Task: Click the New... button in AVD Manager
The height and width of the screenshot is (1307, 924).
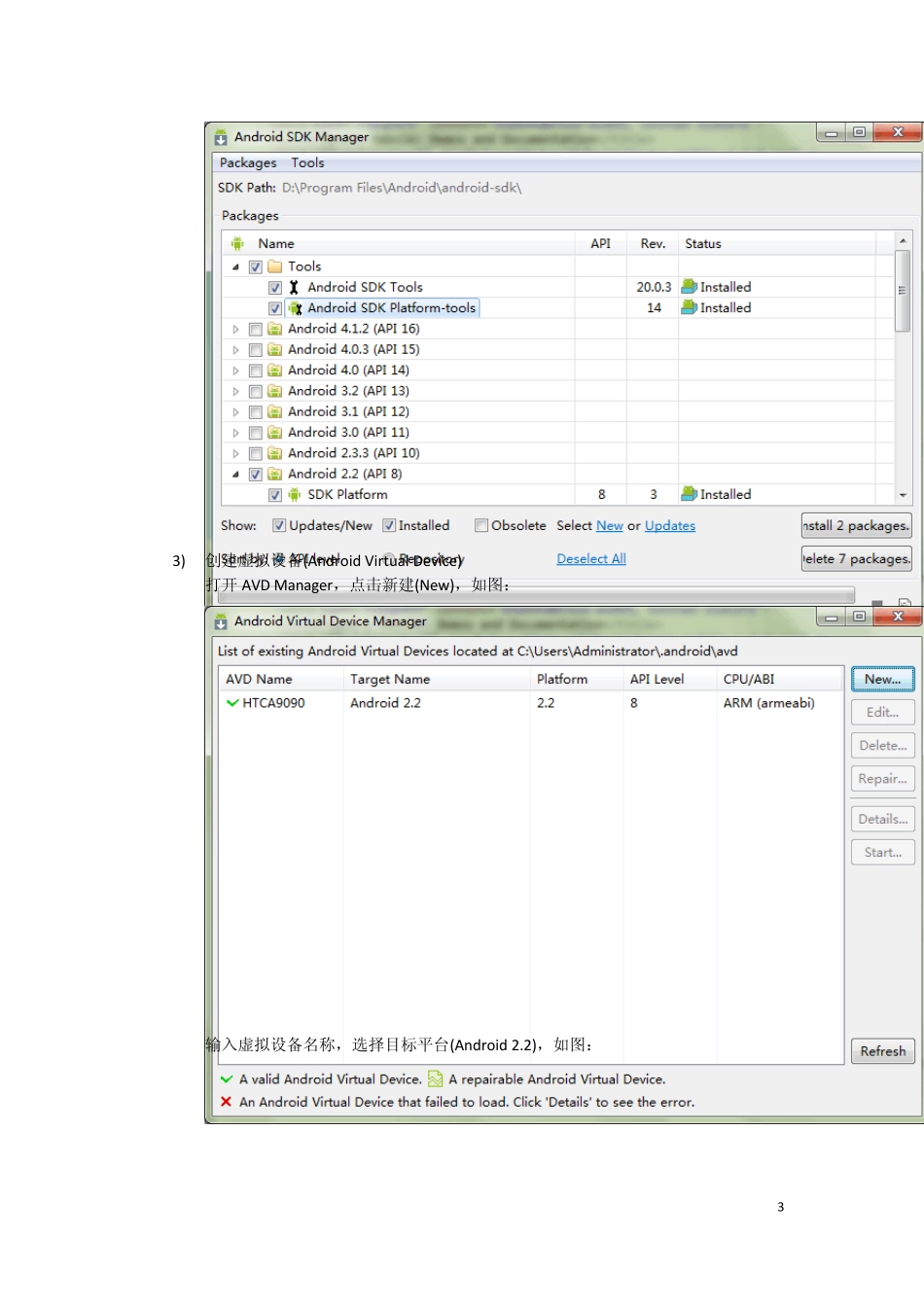Action: point(883,680)
